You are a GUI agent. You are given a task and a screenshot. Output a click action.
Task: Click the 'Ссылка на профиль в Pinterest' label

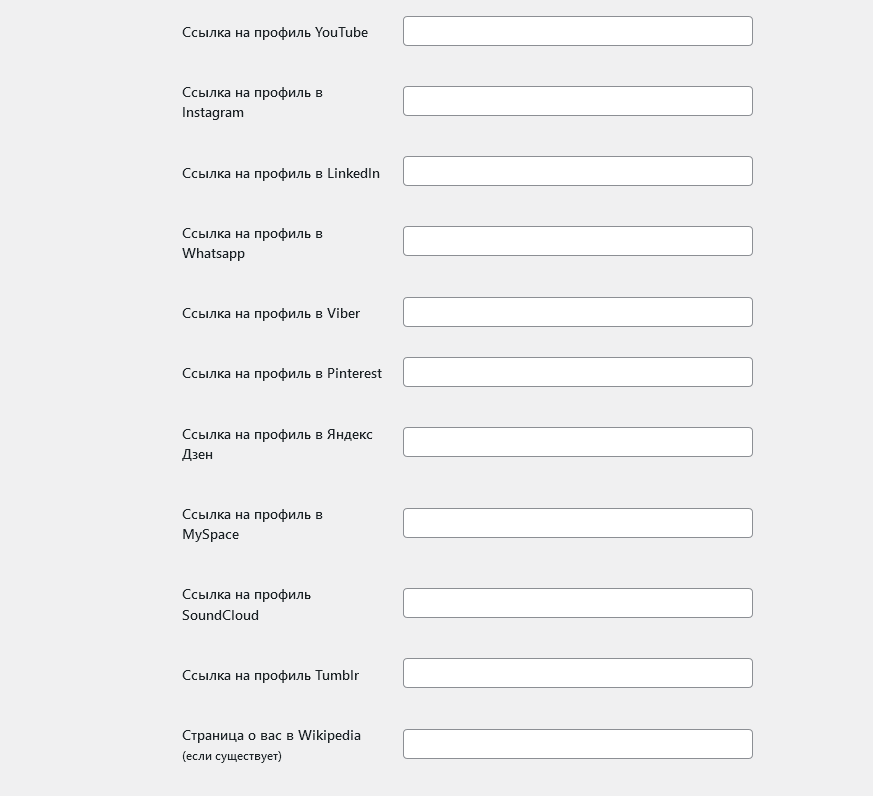click(282, 374)
